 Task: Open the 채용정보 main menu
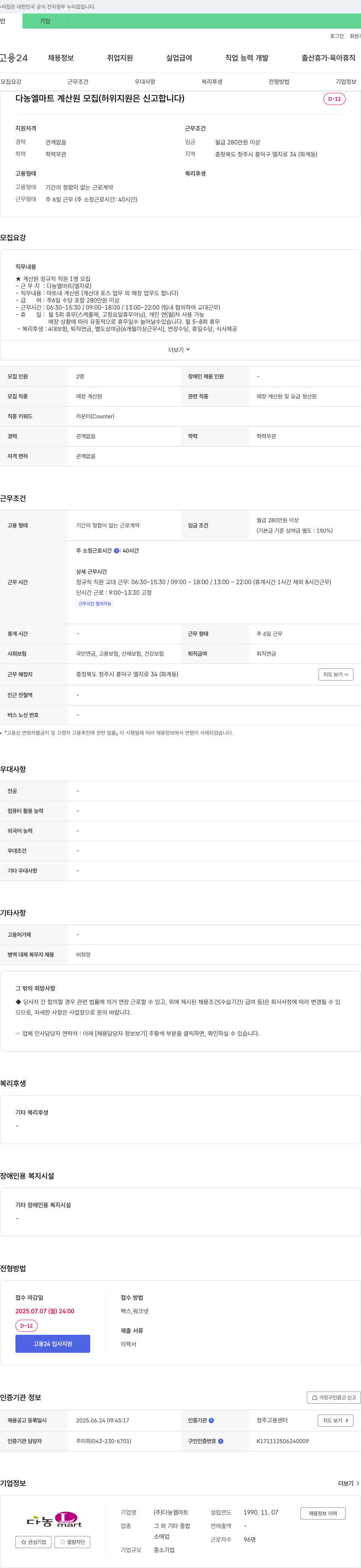[61, 58]
